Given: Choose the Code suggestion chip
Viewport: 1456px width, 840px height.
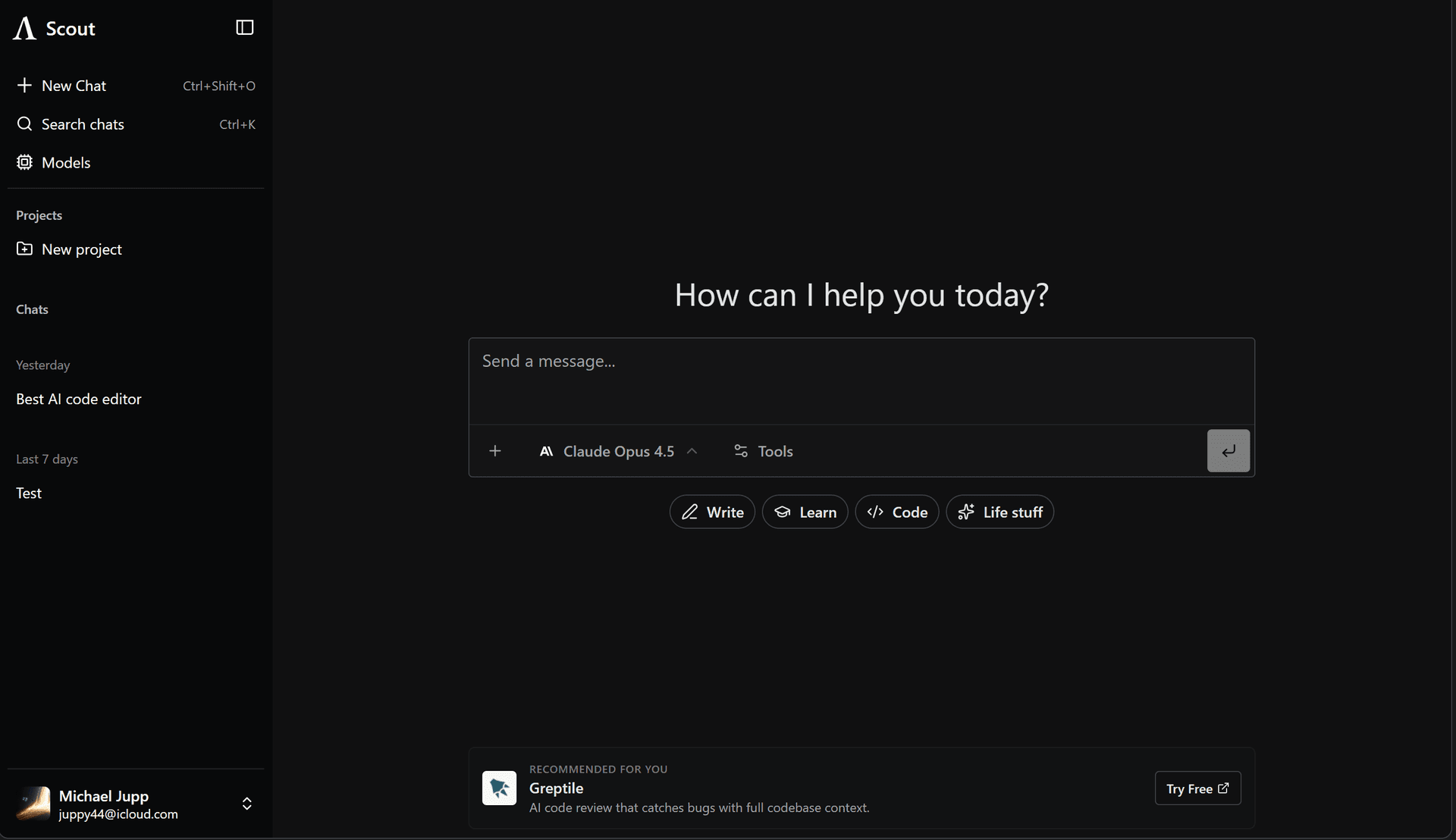Looking at the screenshot, I should [x=897, y=512].
